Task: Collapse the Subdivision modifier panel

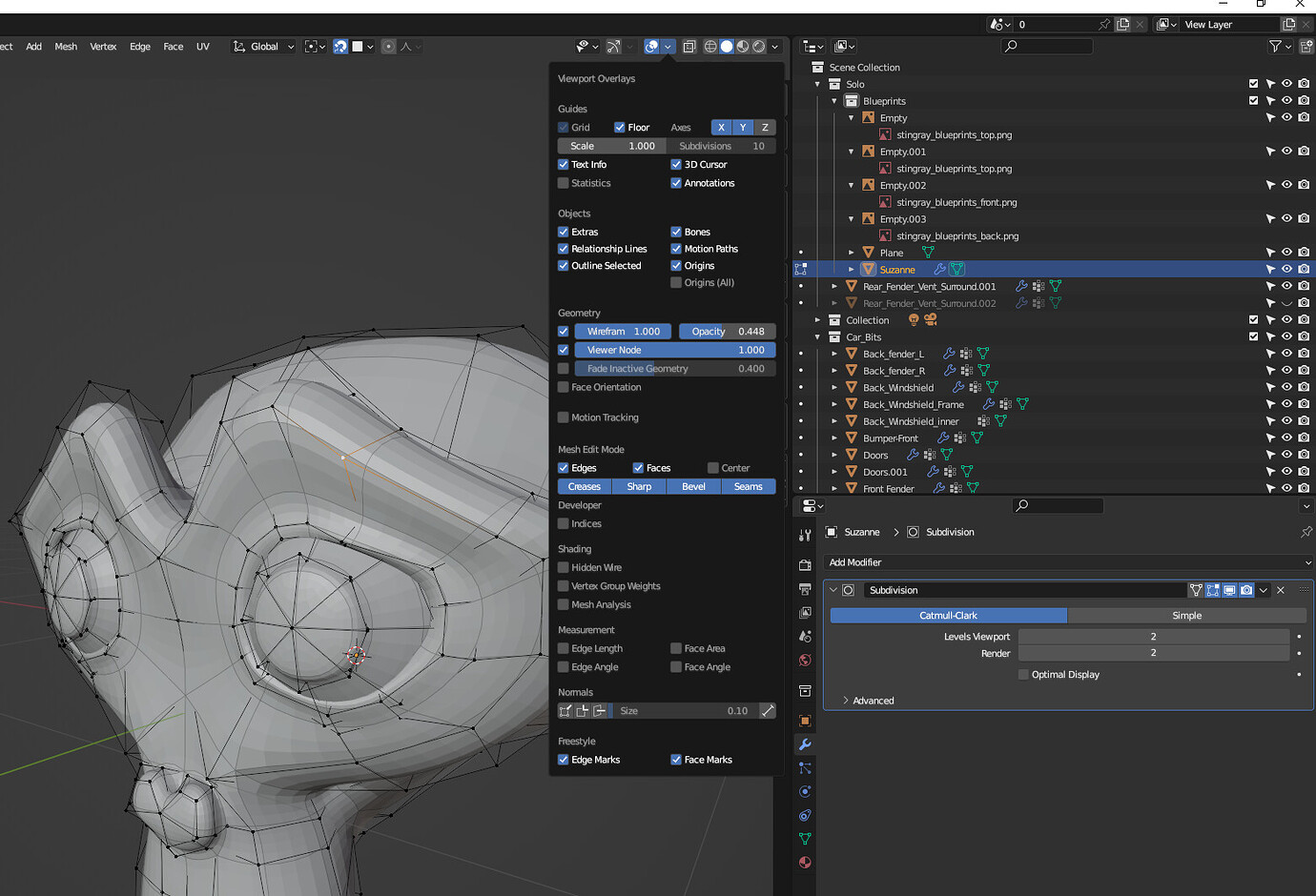Action: point(833,590)
